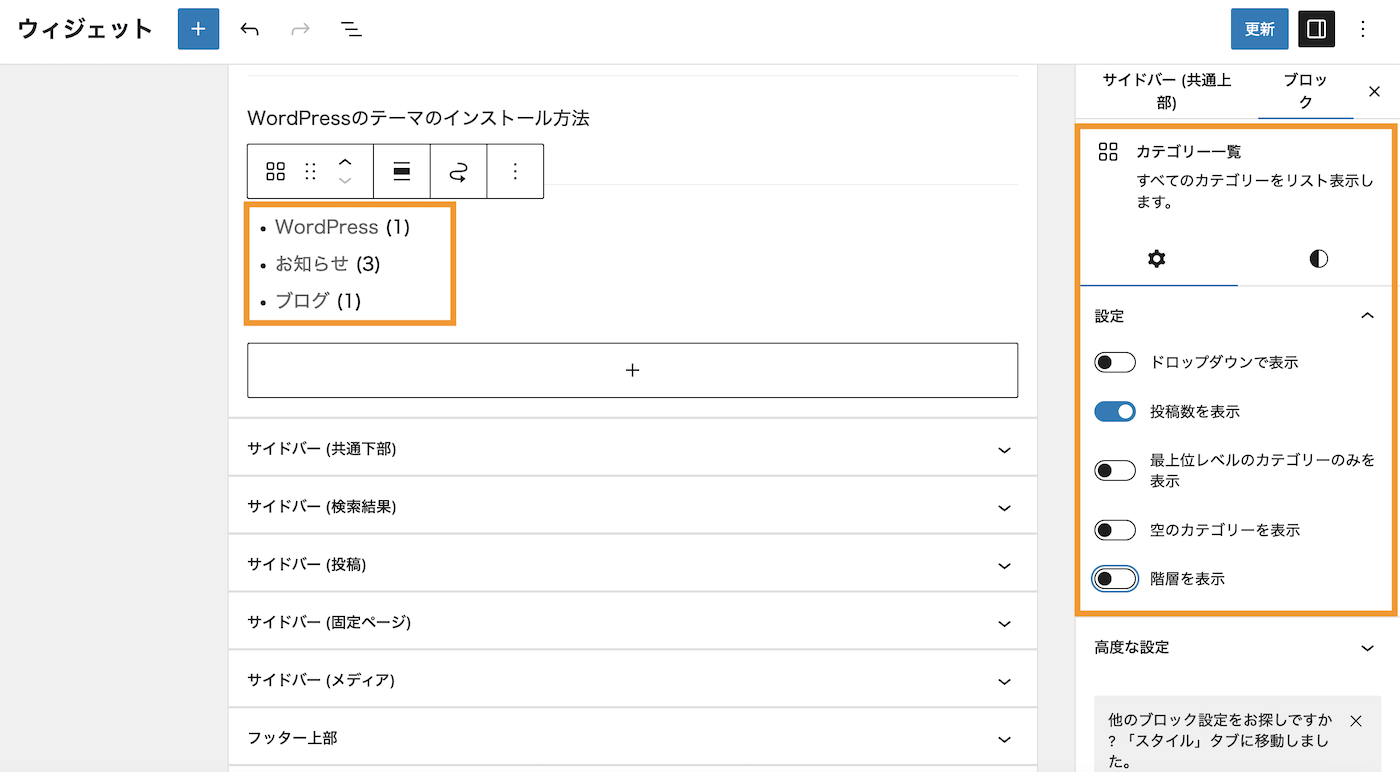This screenshot has width=1400, height=772.
Task: Open the ブロック sidebar tab
Action: [x=1305, y=91]
